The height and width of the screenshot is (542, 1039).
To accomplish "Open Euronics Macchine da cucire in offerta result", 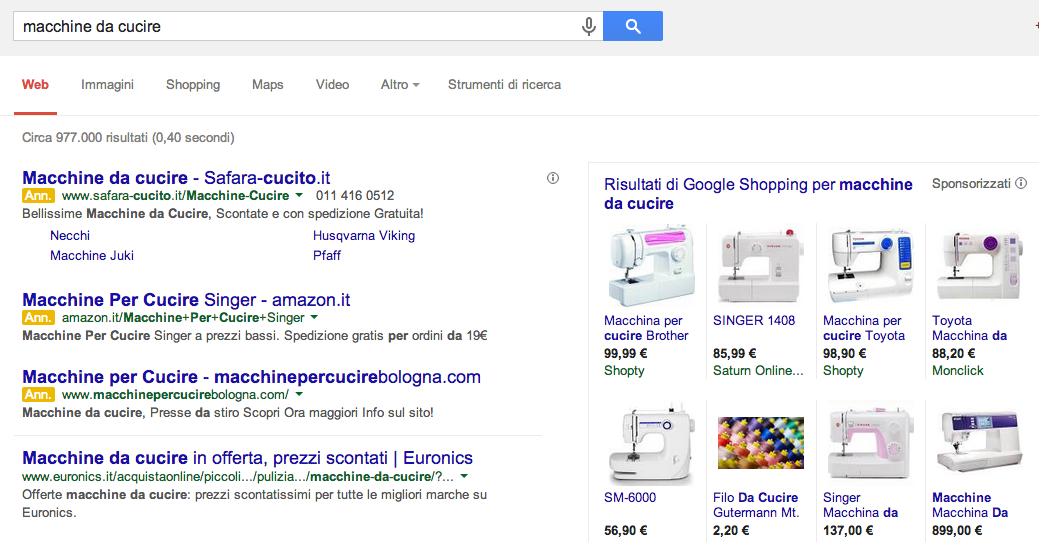I will pos(247,458).
